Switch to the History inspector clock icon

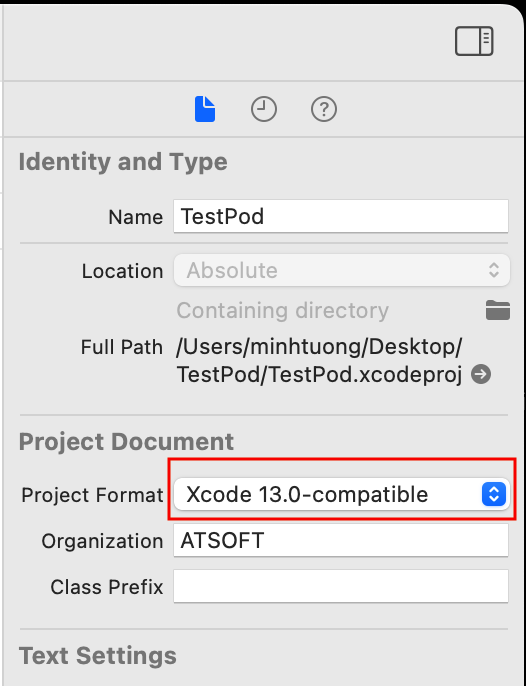tap(264, 109)
